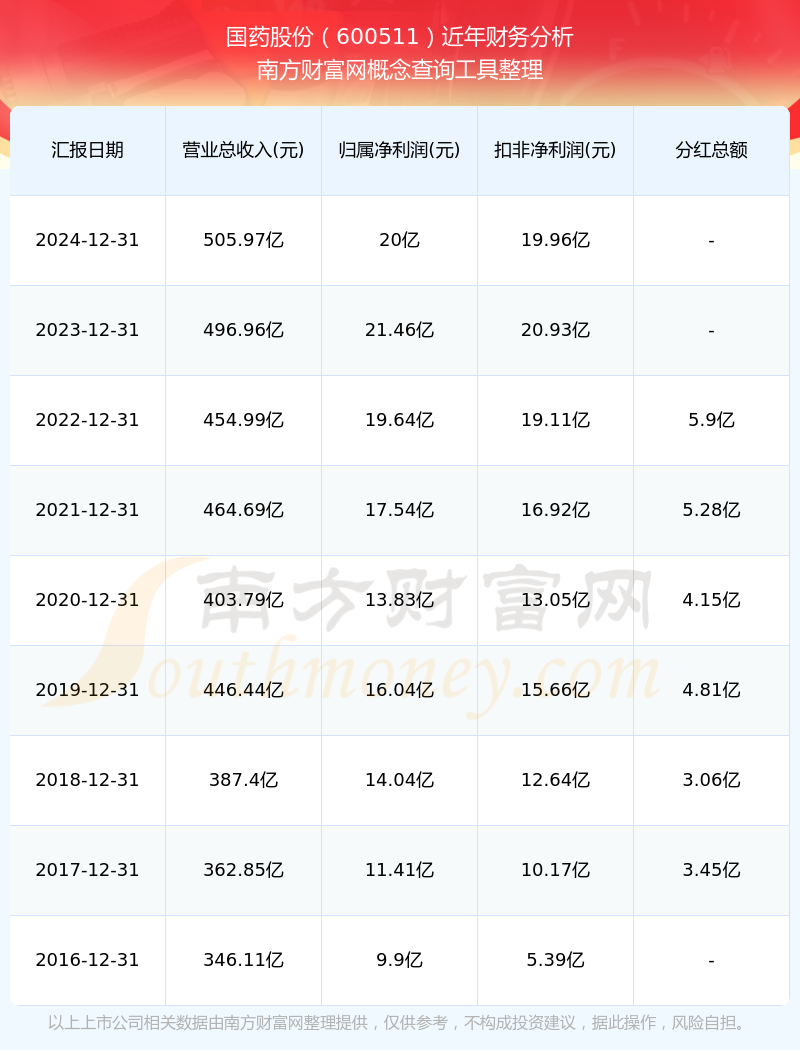Click the date cell 2023-12-31
Screen dimensions: 800x1050
[x=88, y=330]
